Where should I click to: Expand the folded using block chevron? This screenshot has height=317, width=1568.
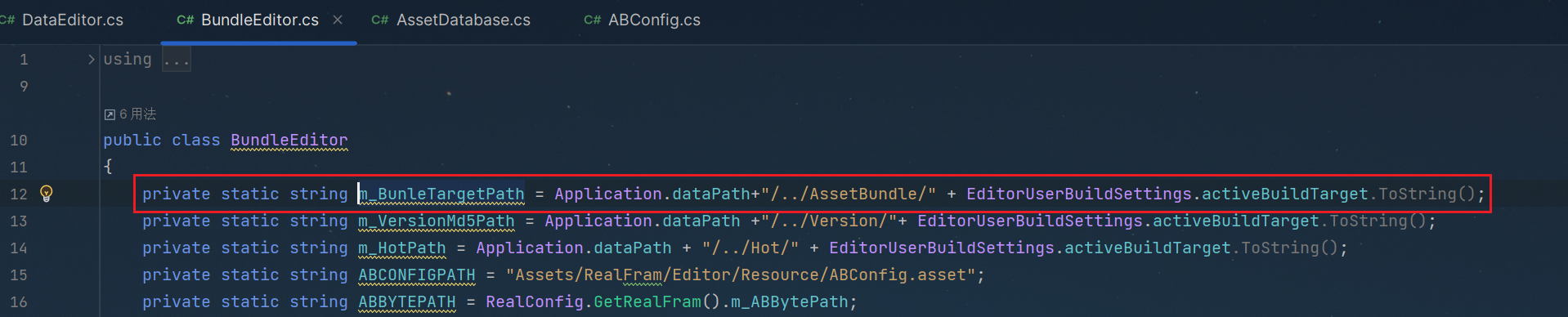tap(91, 59)
